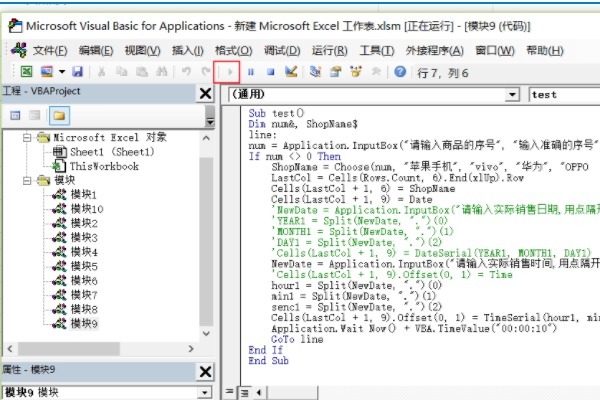Click the test procedure combo box
The height and width of the screenshot is (400, 600).
565,95
